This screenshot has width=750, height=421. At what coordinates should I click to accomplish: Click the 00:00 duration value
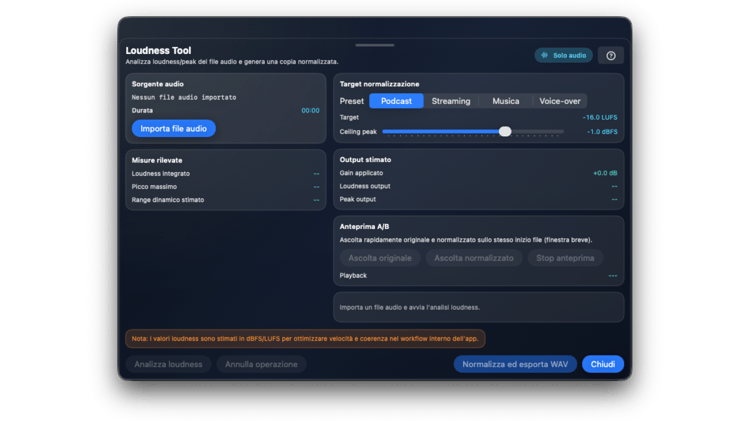click(x=310, y=111)
